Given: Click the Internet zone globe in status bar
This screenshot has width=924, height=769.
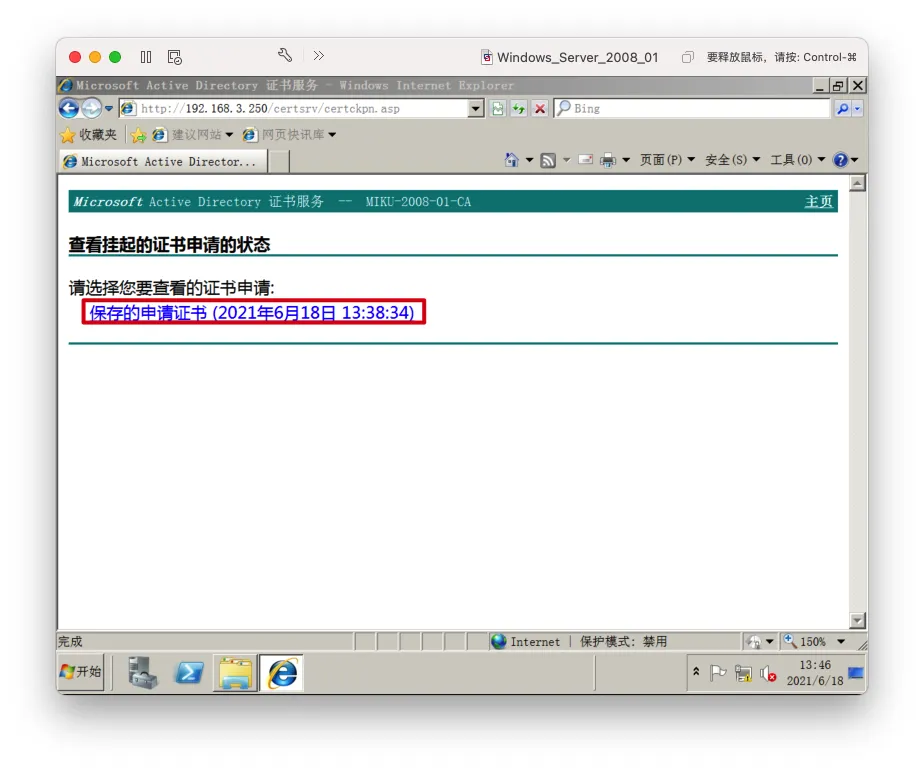Looking at the screenshot, I should click(x=499, y=641).
